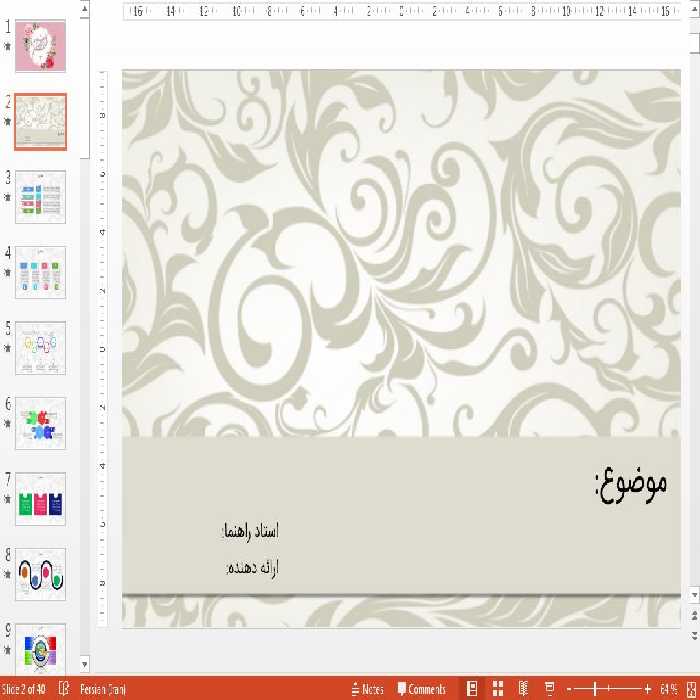Select slide 1 pink floral thumbnail
Image resolution: width=700 pixels, height=700 pixels.
pyautogui.click(x=41, y=46)
